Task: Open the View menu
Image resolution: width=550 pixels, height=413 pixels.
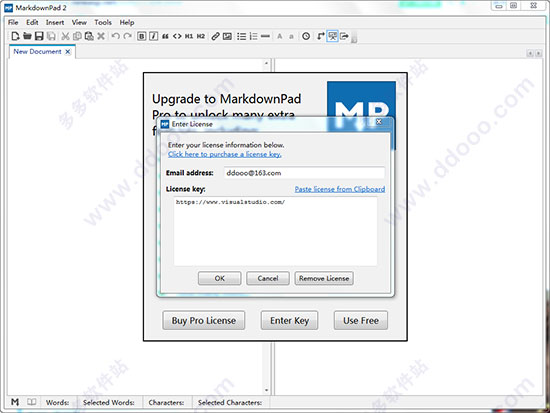Action: point(79,22)
